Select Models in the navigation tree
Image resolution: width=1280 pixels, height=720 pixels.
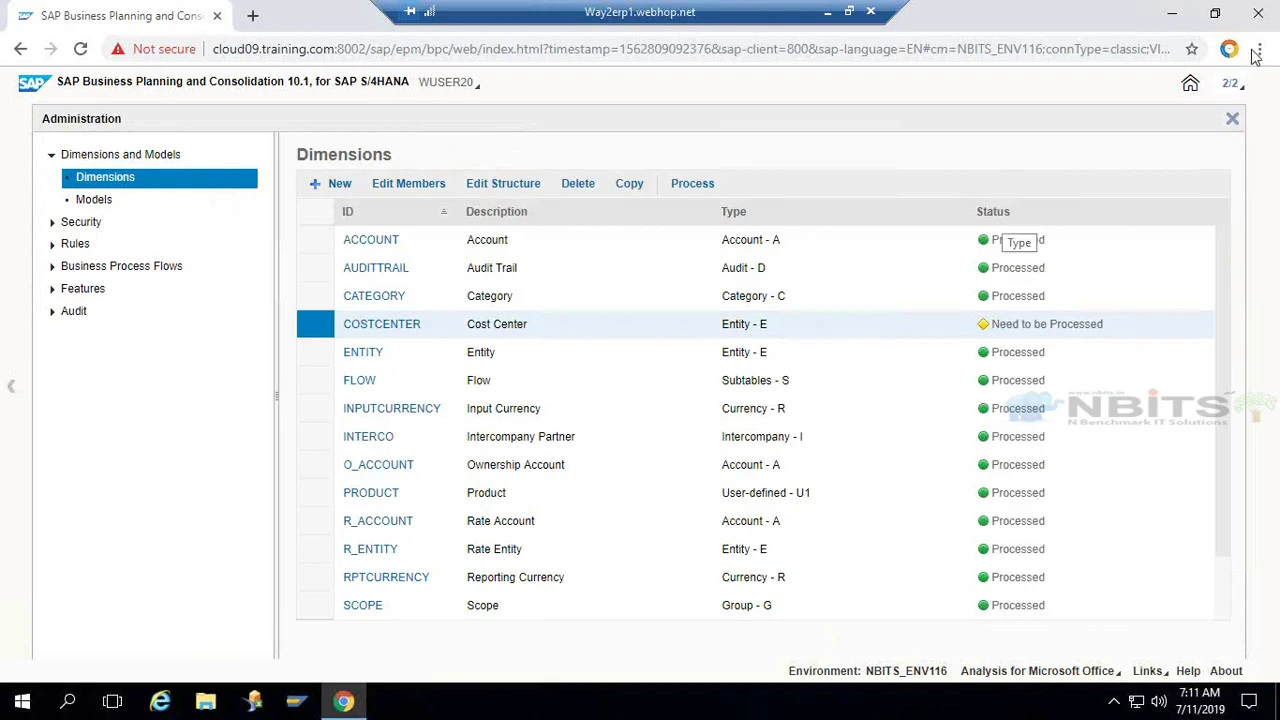point(94,200)
